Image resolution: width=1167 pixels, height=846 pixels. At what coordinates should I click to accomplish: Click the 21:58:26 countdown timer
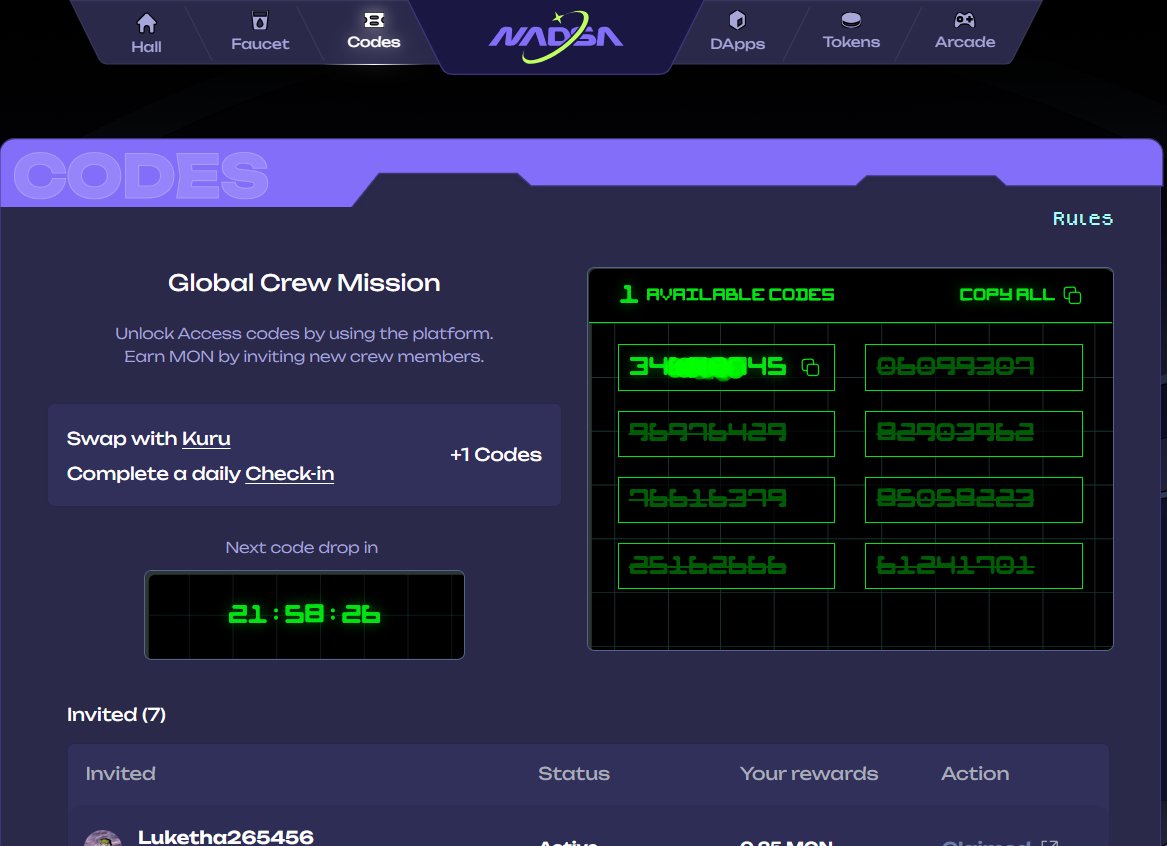click(x=304, y=615)
